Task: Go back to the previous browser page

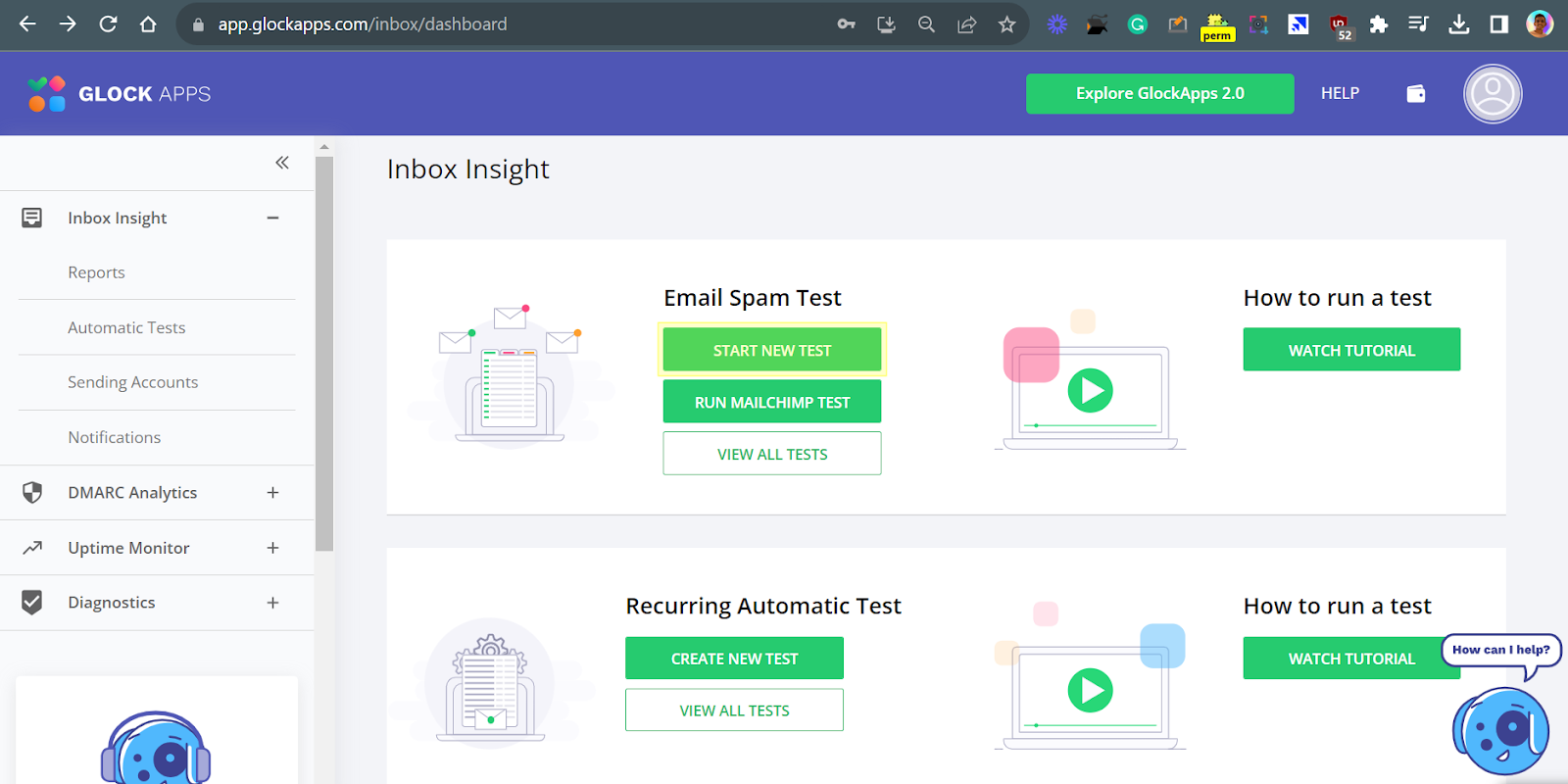Action: (27, 24)
